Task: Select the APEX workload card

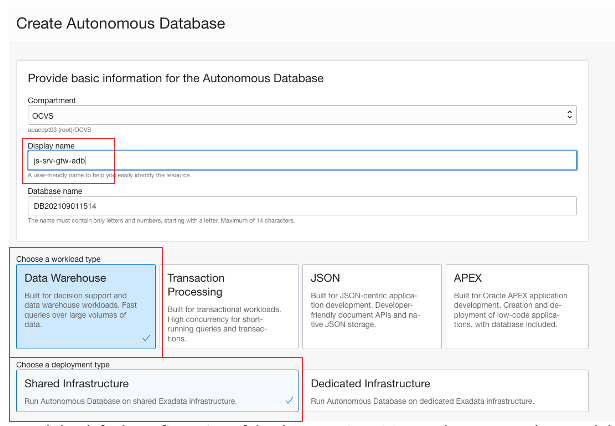Action: tap(517, 306)
